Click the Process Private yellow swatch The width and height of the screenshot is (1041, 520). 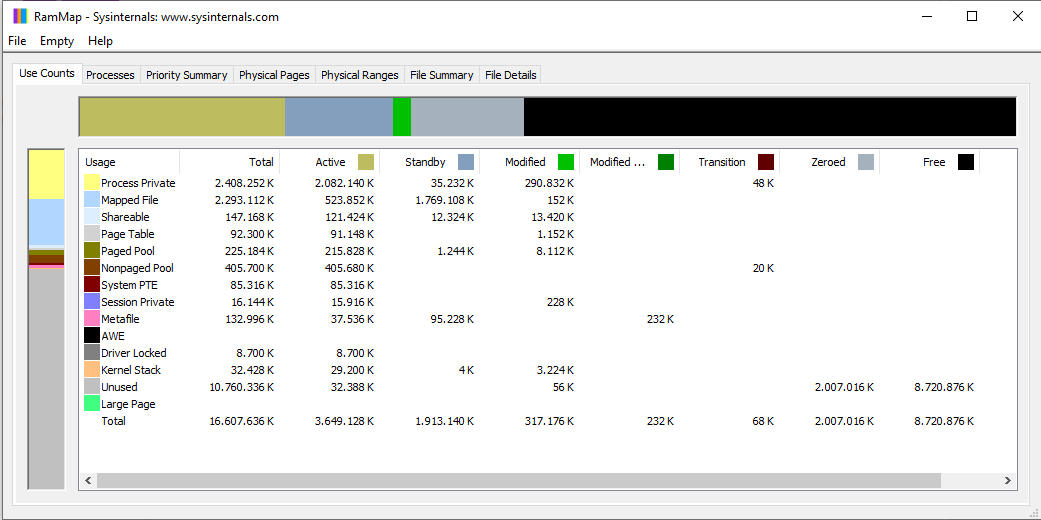(x=92, y=183)
